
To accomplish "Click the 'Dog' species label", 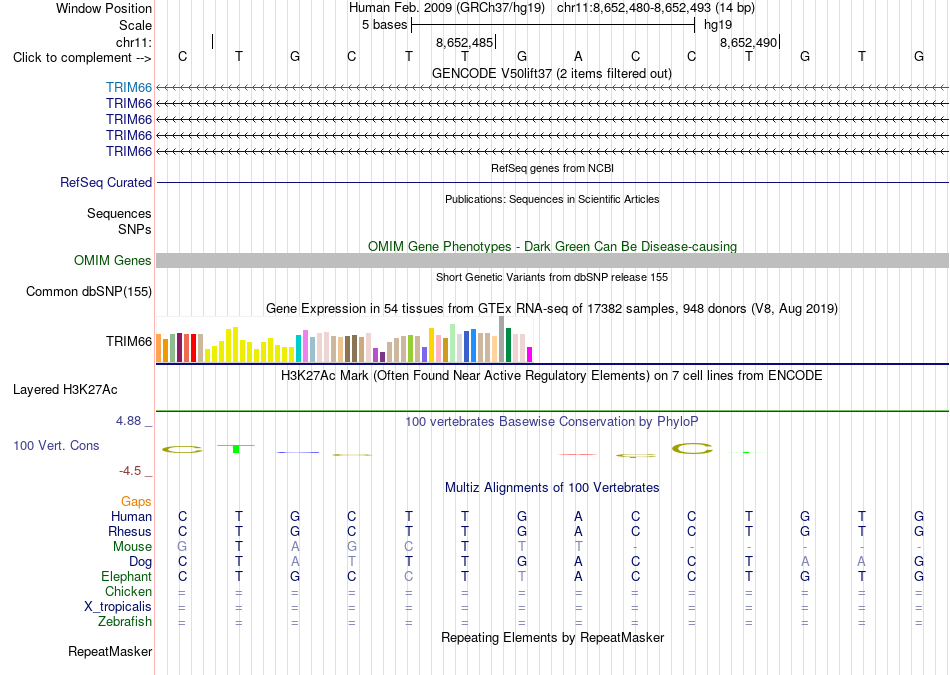I will tap(140, 562).
